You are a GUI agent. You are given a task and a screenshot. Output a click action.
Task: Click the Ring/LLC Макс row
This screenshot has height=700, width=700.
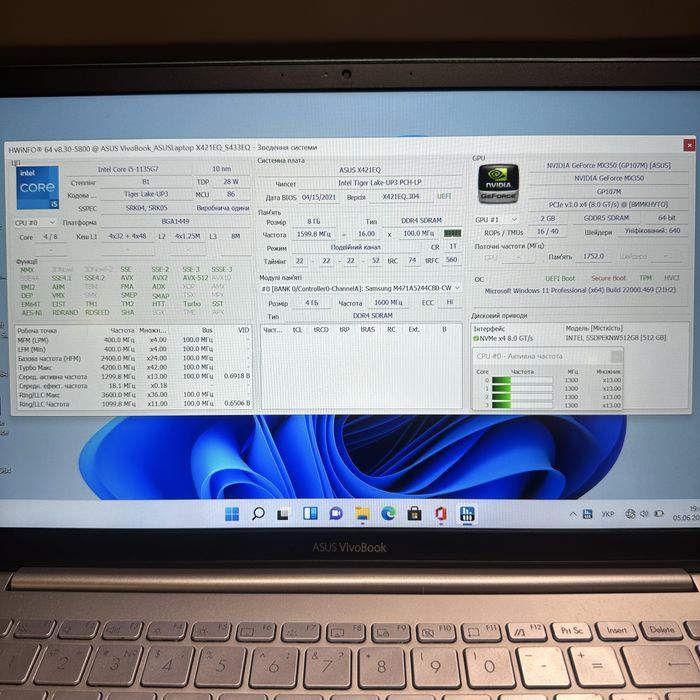point(133,395)
